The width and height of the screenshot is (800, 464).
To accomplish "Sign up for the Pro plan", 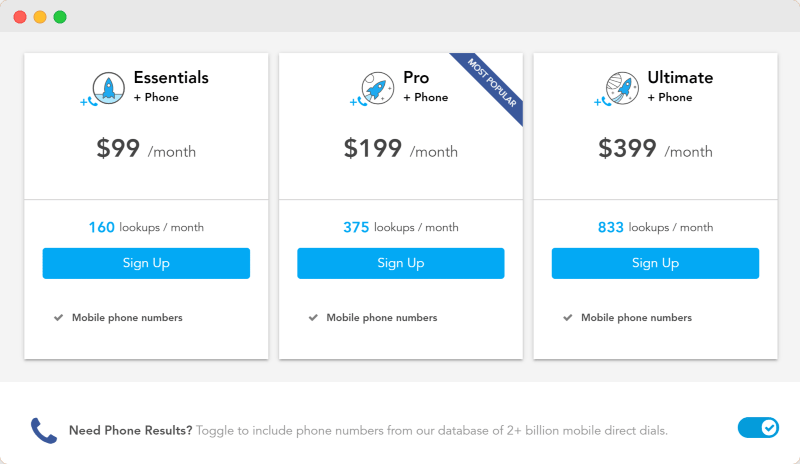I will [x=401, y=263].
